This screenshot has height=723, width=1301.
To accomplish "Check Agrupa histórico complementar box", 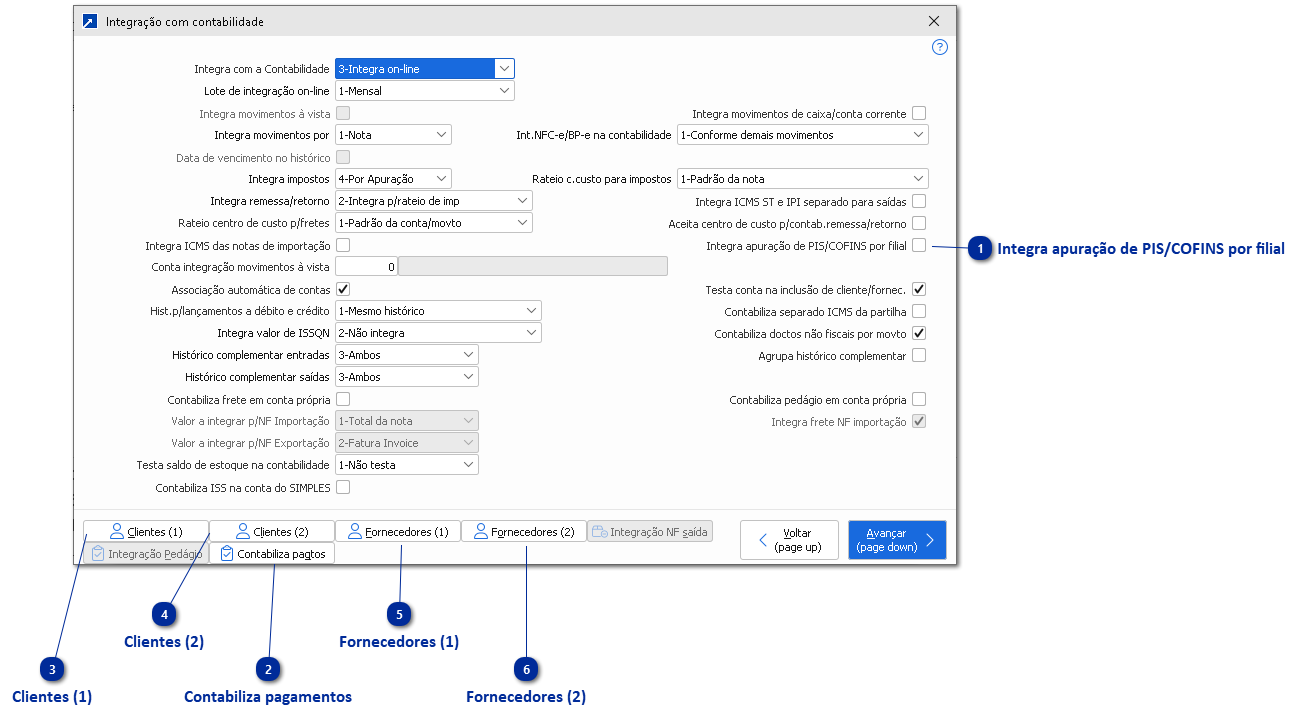I will coord(919,355).
